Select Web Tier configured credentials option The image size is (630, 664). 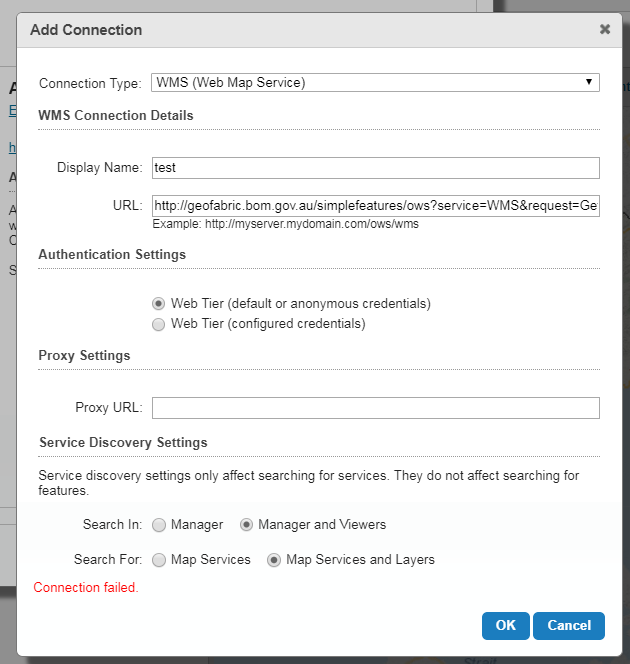(x=158, y=324)
